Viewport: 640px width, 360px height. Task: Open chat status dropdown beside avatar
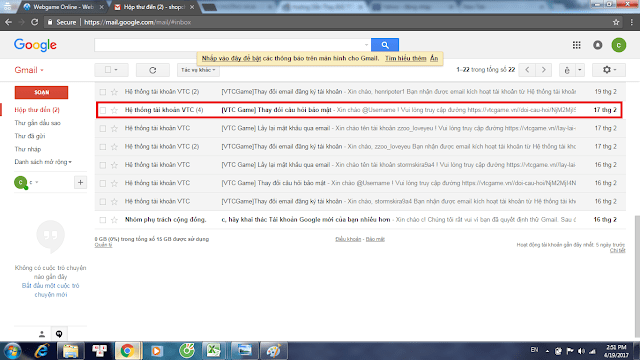37,182
